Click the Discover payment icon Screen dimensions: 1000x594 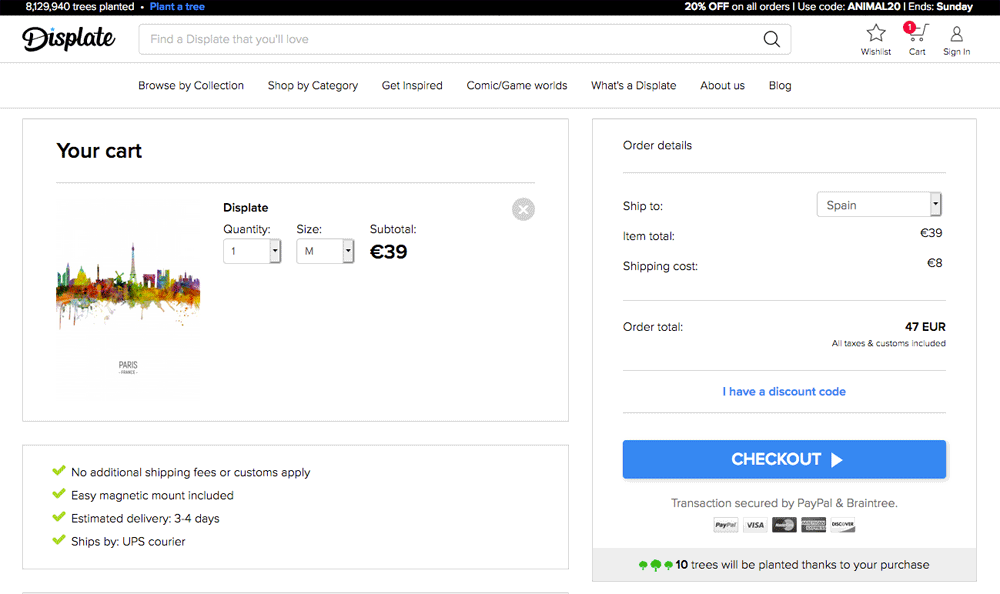842,525
